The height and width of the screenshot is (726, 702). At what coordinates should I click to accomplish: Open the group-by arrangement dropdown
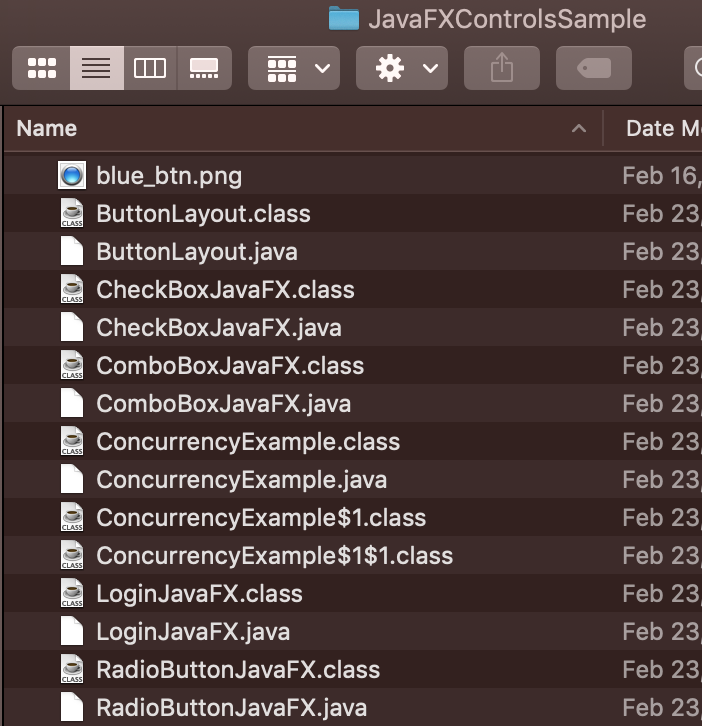294,68
